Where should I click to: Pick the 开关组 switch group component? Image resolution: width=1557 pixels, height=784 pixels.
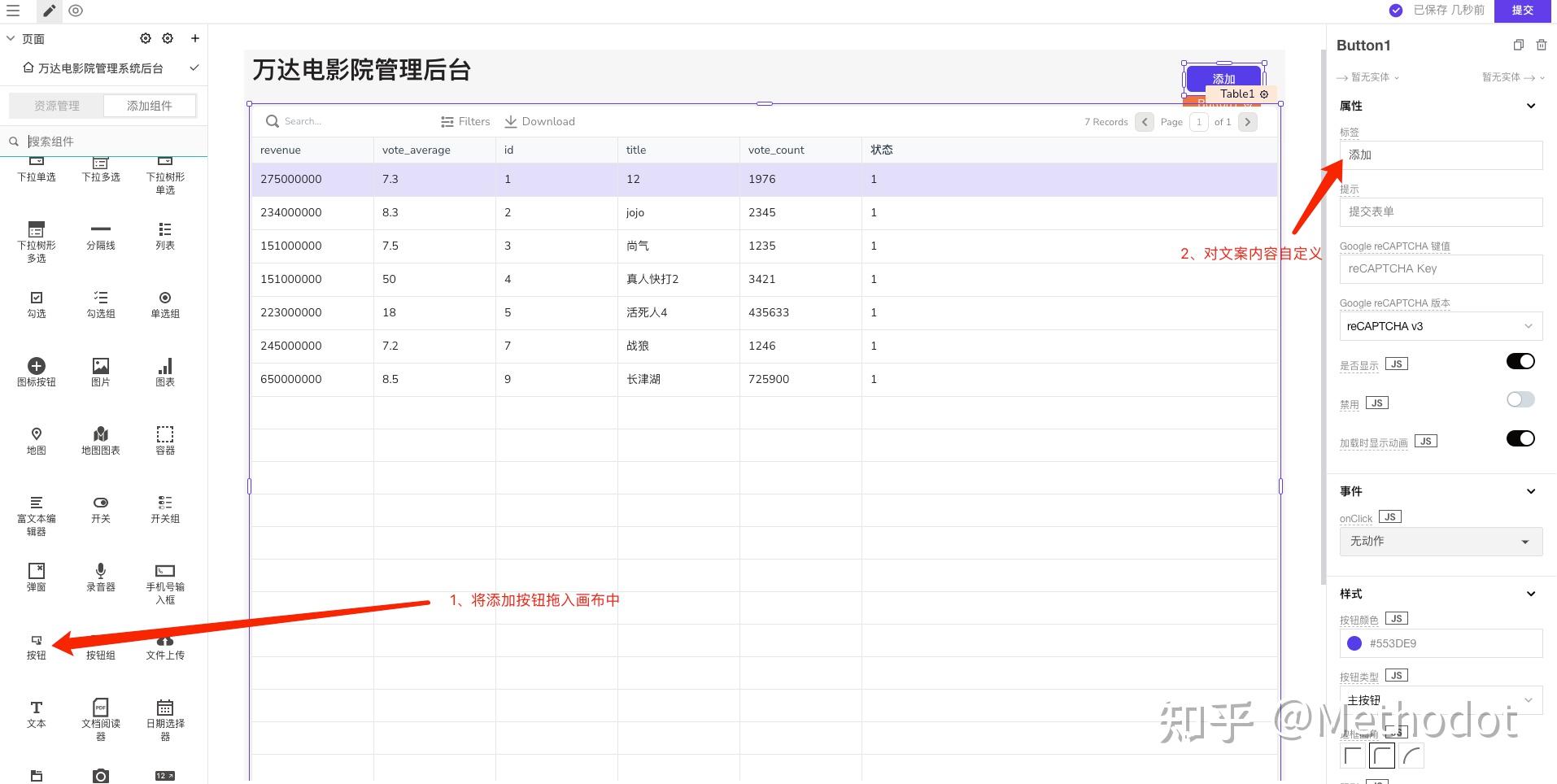coord(165,509)
